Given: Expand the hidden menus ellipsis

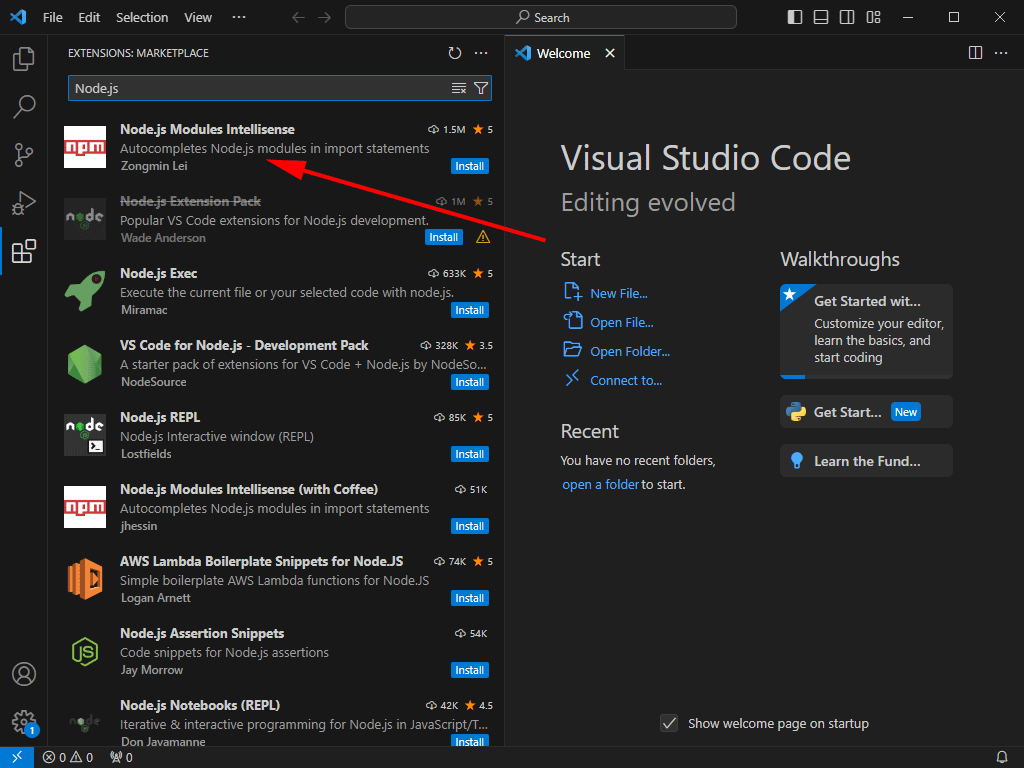Looking at the screenshot, I should [239, 18].
